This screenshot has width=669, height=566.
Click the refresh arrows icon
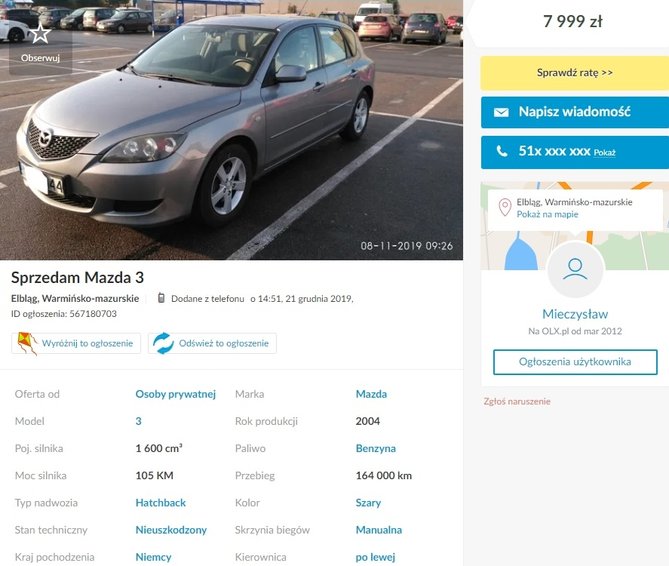163,343
